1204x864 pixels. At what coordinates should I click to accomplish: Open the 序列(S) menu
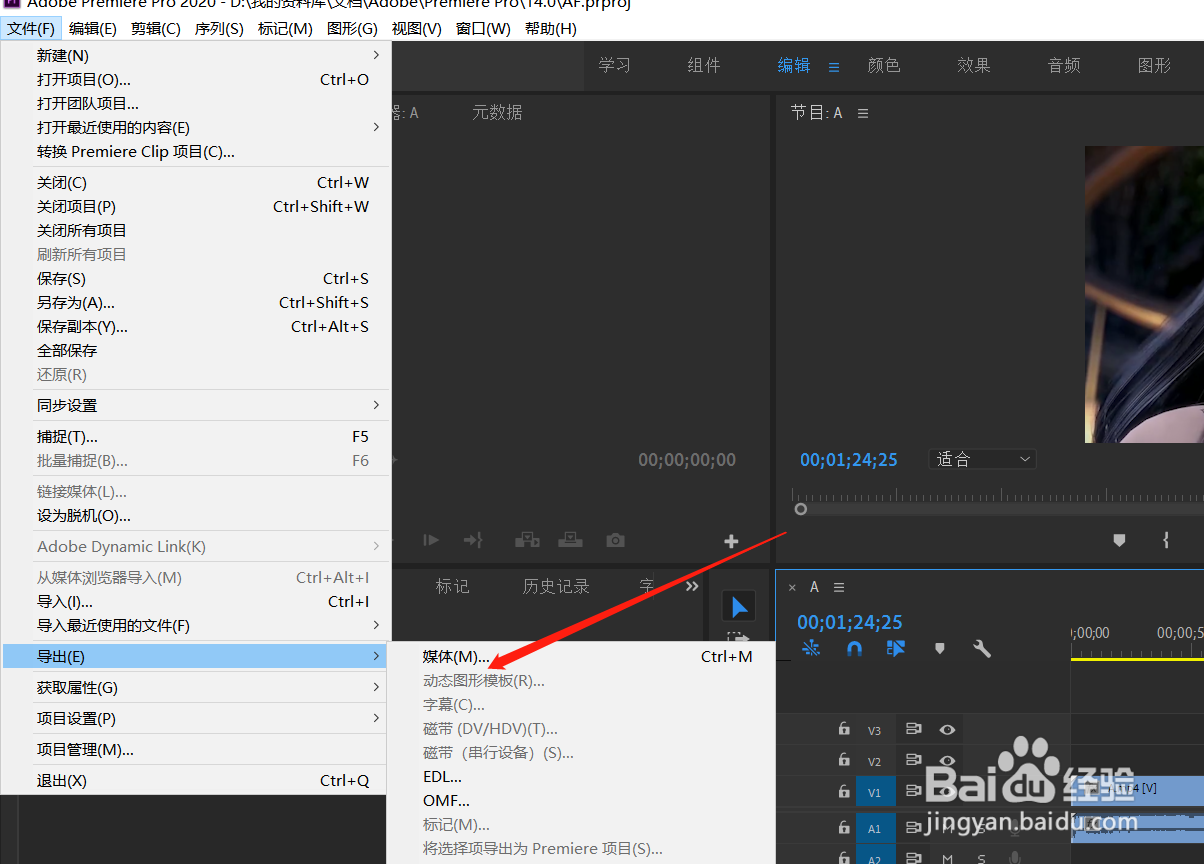pyautogui.click(x=219, y=28)
